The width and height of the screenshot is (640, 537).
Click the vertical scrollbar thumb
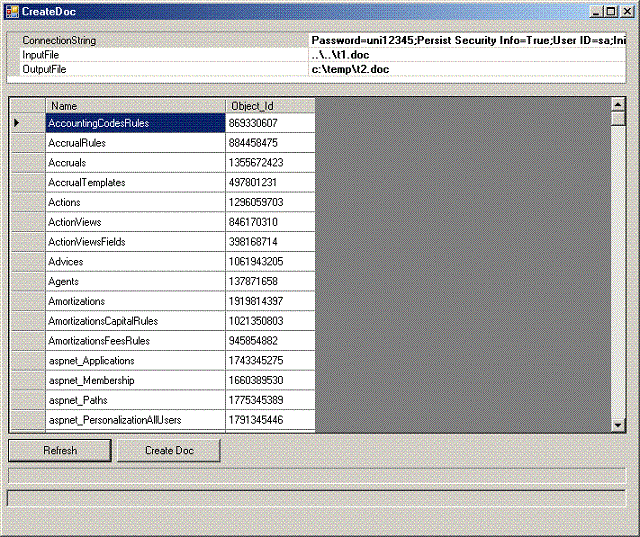pos(618,118)
